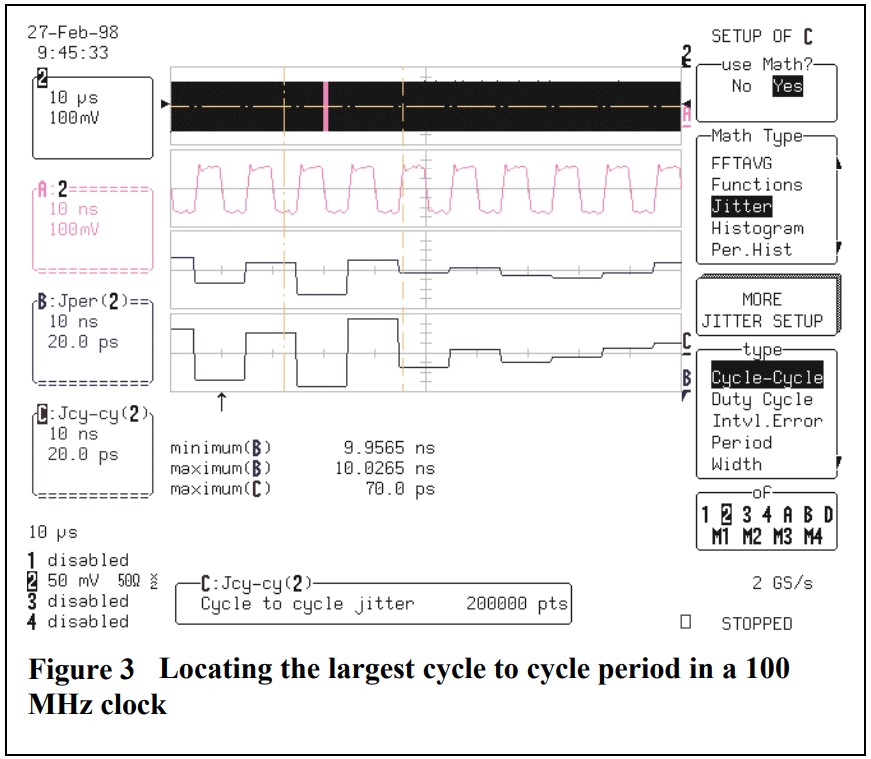Click the STOPPED status square indicator
This screenshot has width=871, height=759.
(x=685, y=622)
